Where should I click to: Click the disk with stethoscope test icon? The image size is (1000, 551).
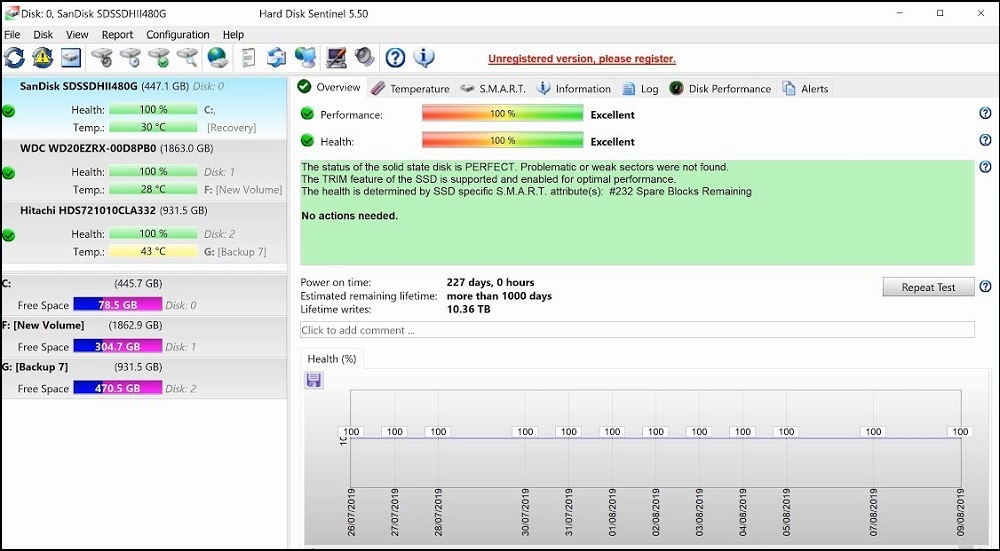[102, 58]
